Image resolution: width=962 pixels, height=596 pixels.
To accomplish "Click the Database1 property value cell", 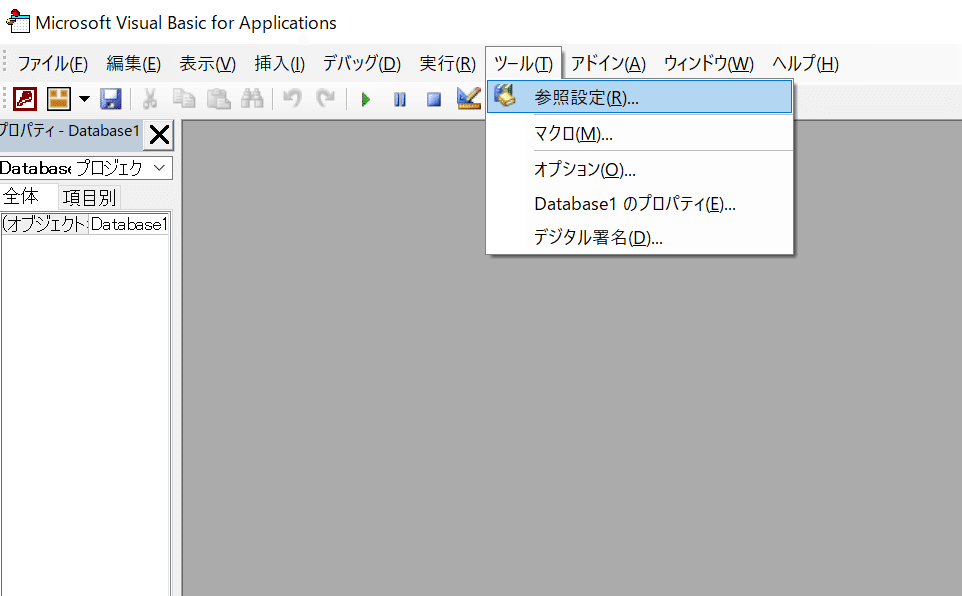I will pos(129,223).
